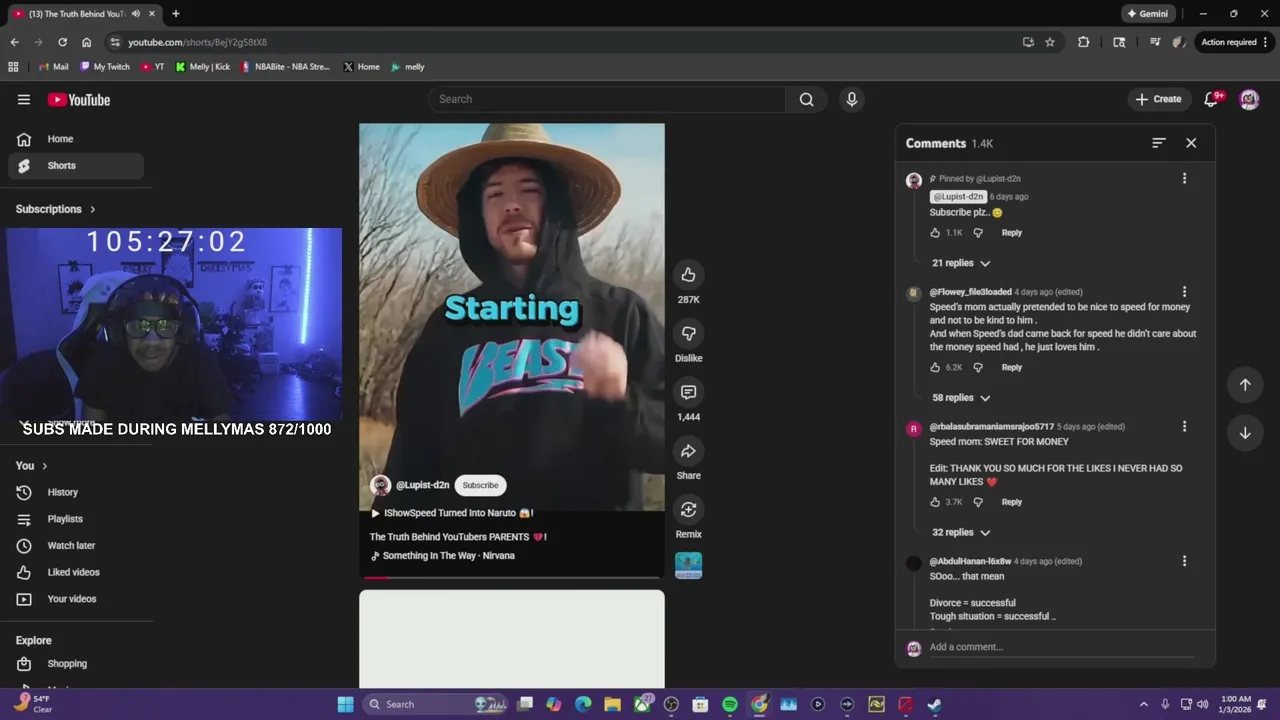Open the account avatar menu

click(x=1249, y=99)
